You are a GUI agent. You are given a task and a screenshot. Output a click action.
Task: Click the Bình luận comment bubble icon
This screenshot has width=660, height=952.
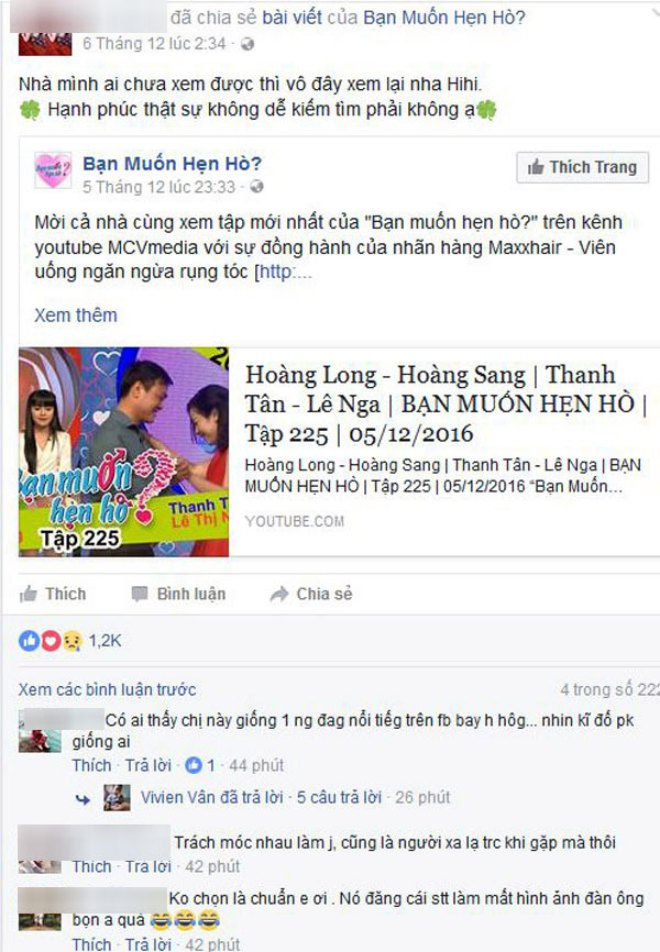click(x=140, y=594)
